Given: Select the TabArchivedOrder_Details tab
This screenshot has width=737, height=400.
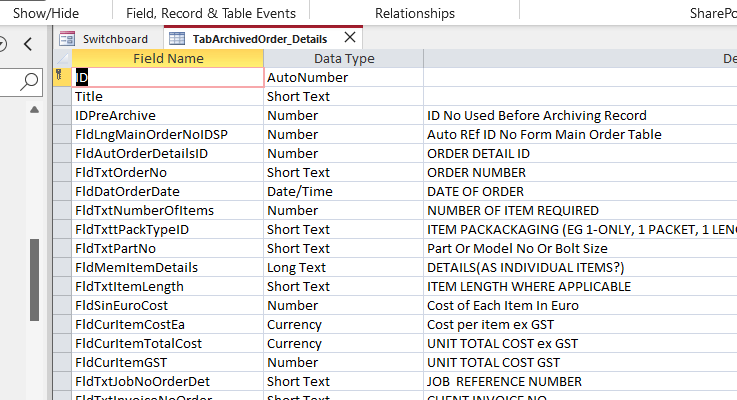Looking at the screenshot, I should [259, 39].
